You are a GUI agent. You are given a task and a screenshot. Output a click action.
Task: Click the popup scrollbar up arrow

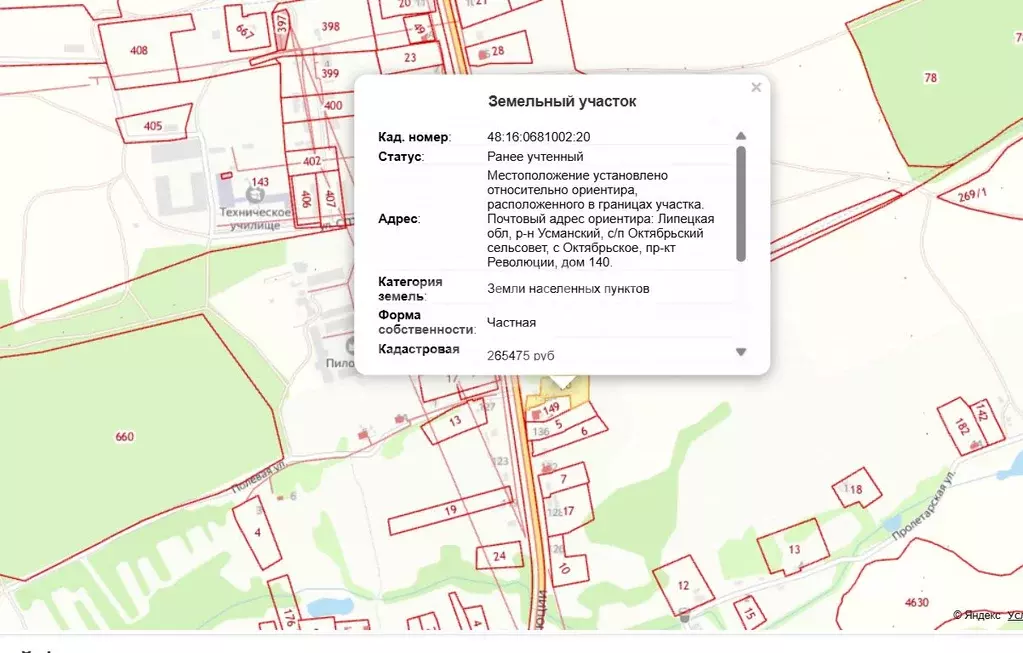tap(741, 136)
